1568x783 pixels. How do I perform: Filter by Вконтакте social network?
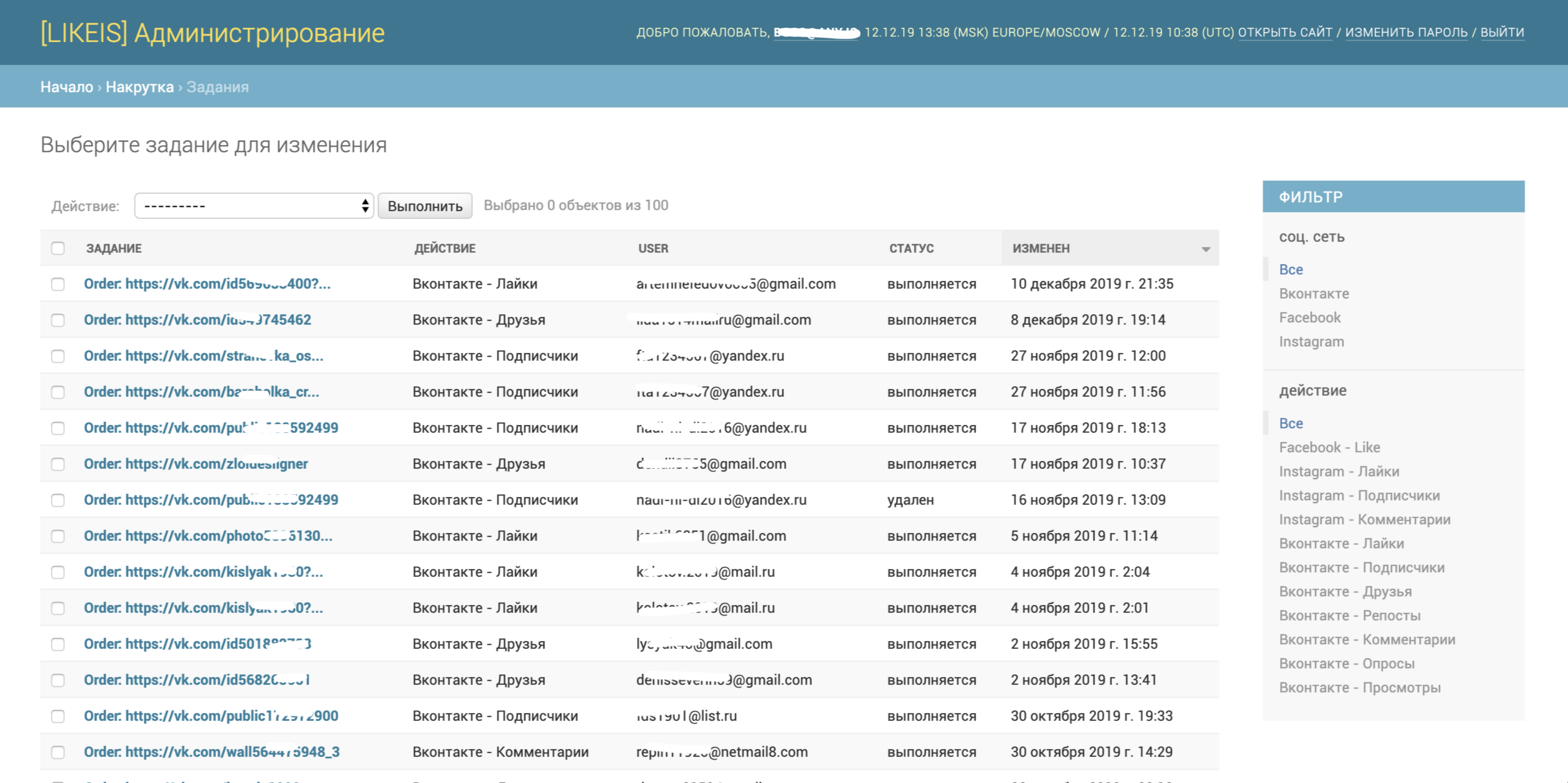1314,293
